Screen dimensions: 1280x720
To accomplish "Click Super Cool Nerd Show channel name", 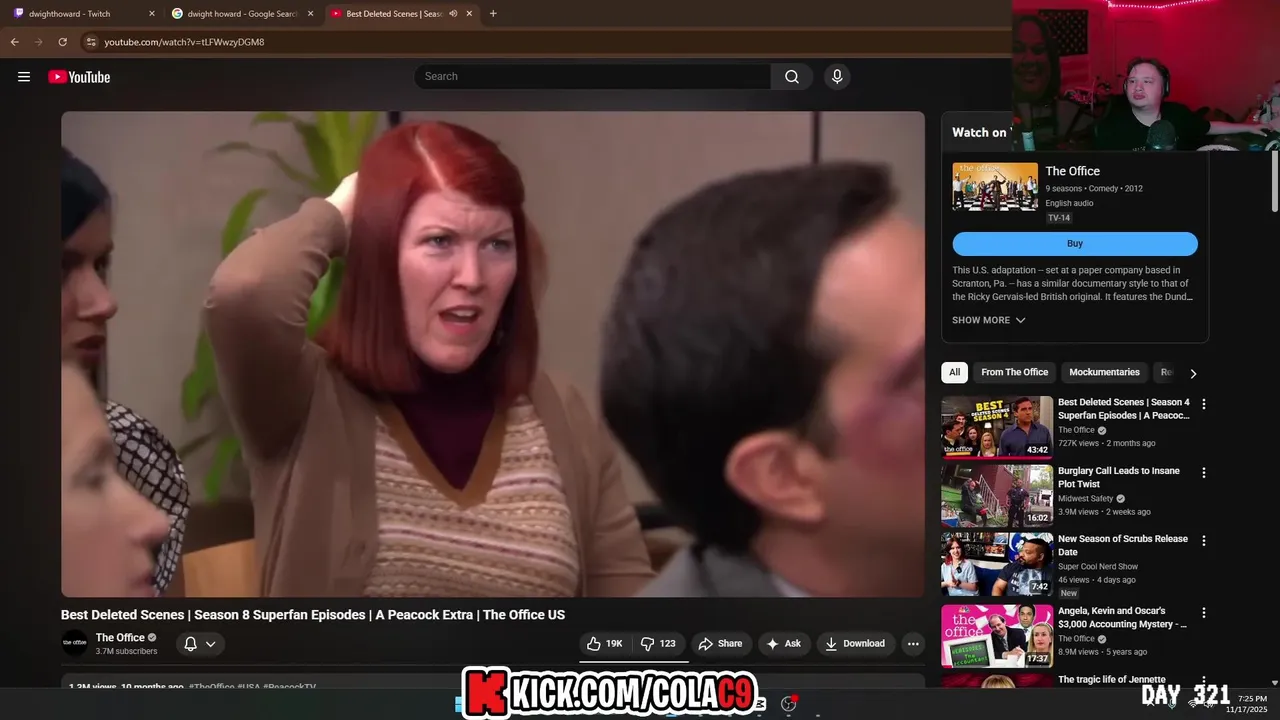I will click(x=1098, y=566).
